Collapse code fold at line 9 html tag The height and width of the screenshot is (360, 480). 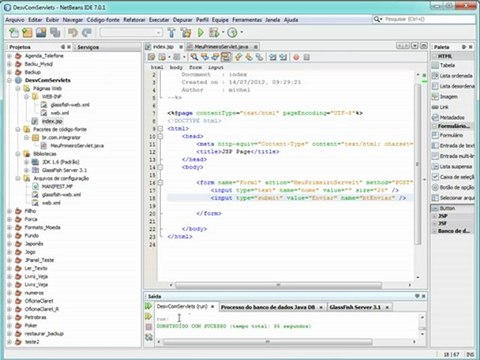(x=160, y=129)
